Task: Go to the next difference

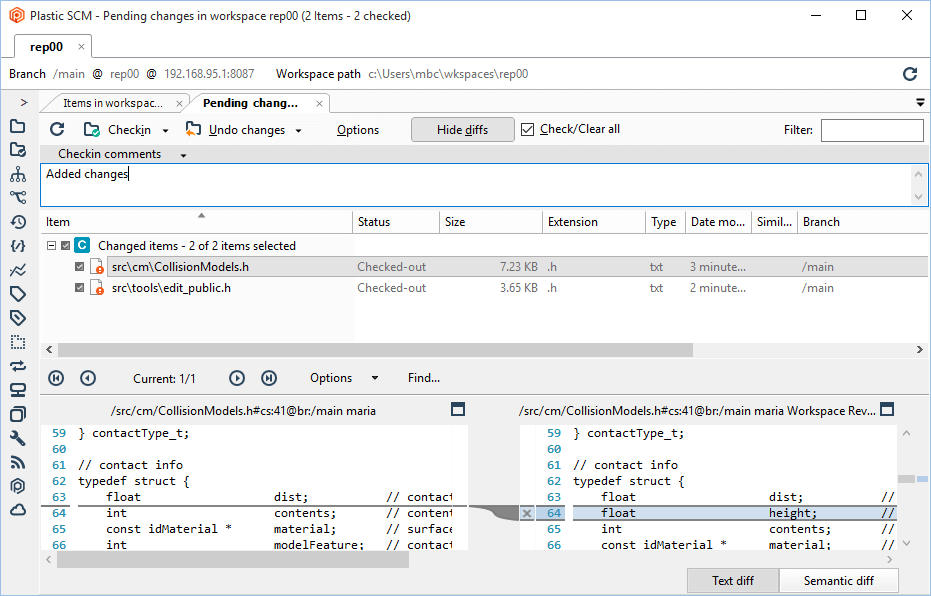Action: click(x=237, y=378)
